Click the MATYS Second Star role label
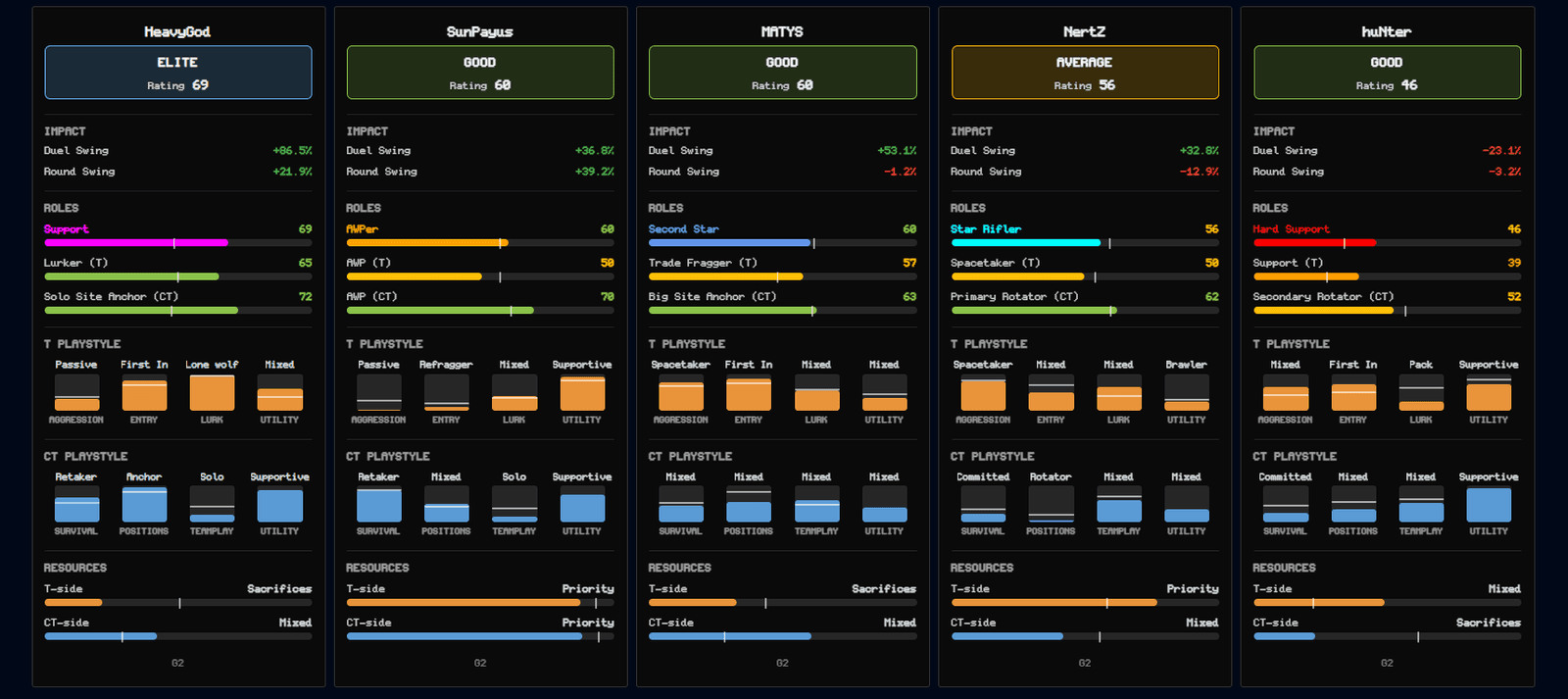 click(684, 229)
